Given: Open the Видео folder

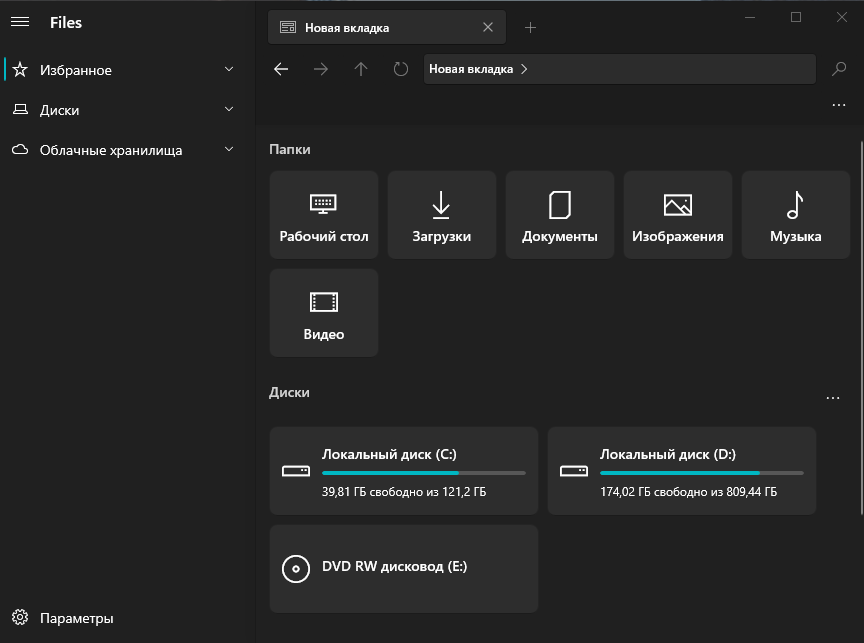Looking at the screenshot, I should tap(324, 312).
